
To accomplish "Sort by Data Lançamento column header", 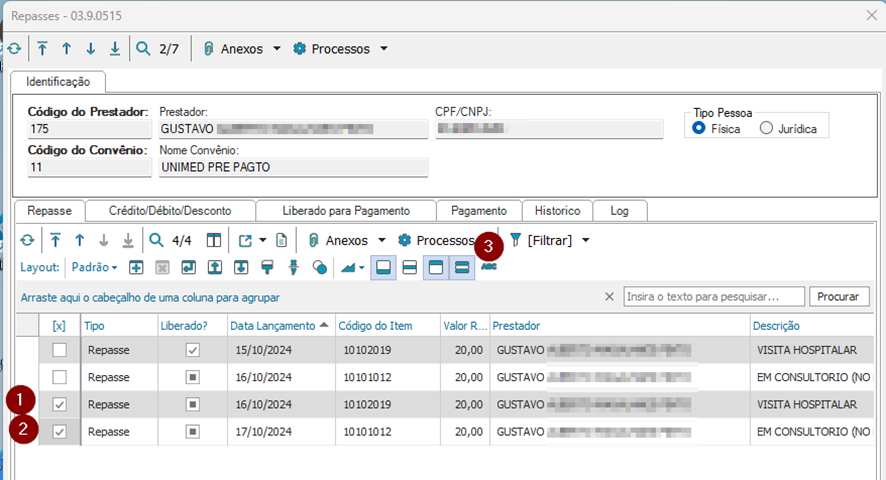I will (x=281, y=326).
